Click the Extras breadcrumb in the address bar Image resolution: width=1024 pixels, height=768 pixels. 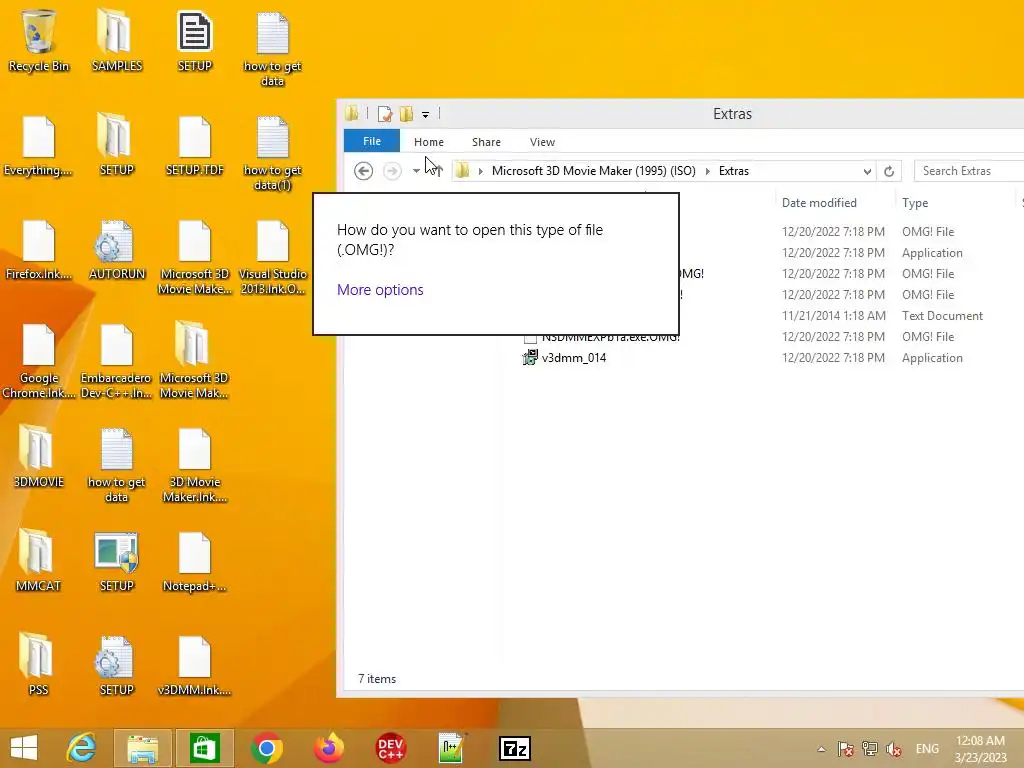pos(733,171)
